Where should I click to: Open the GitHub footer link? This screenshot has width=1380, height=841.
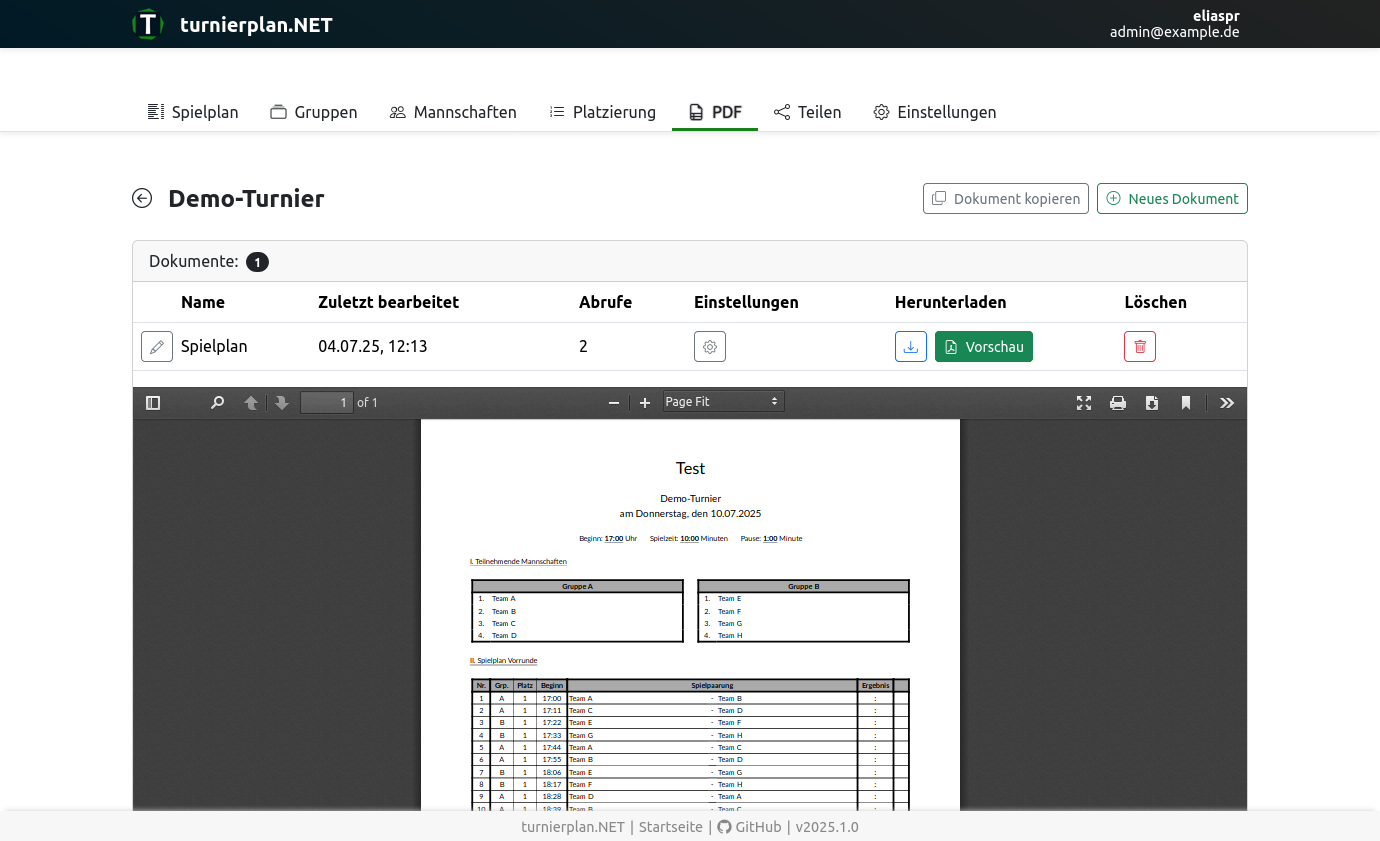[750, 827]
